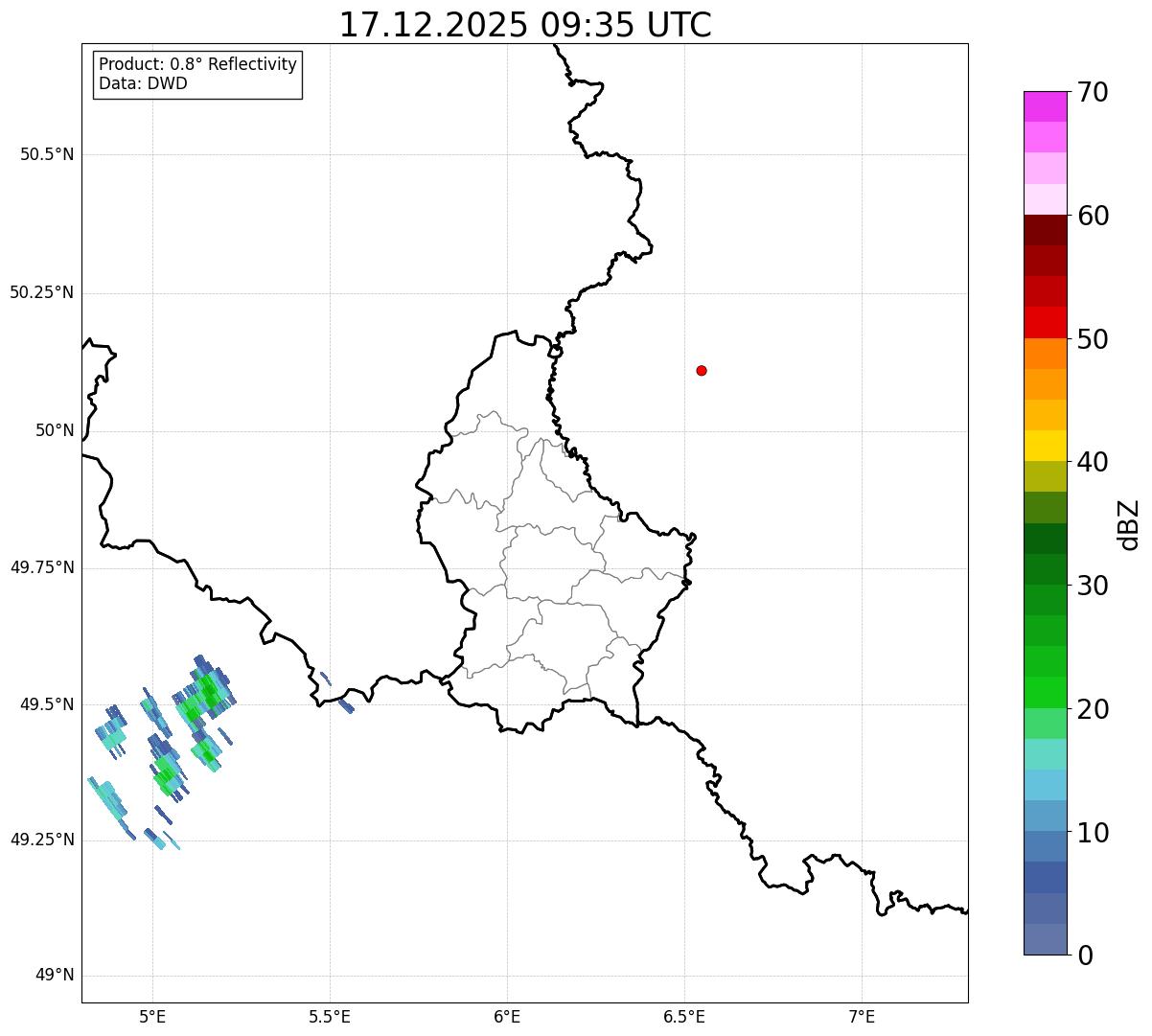Click the colorbar tick label 0
1152x1036 pixels.
point(1085,955)
